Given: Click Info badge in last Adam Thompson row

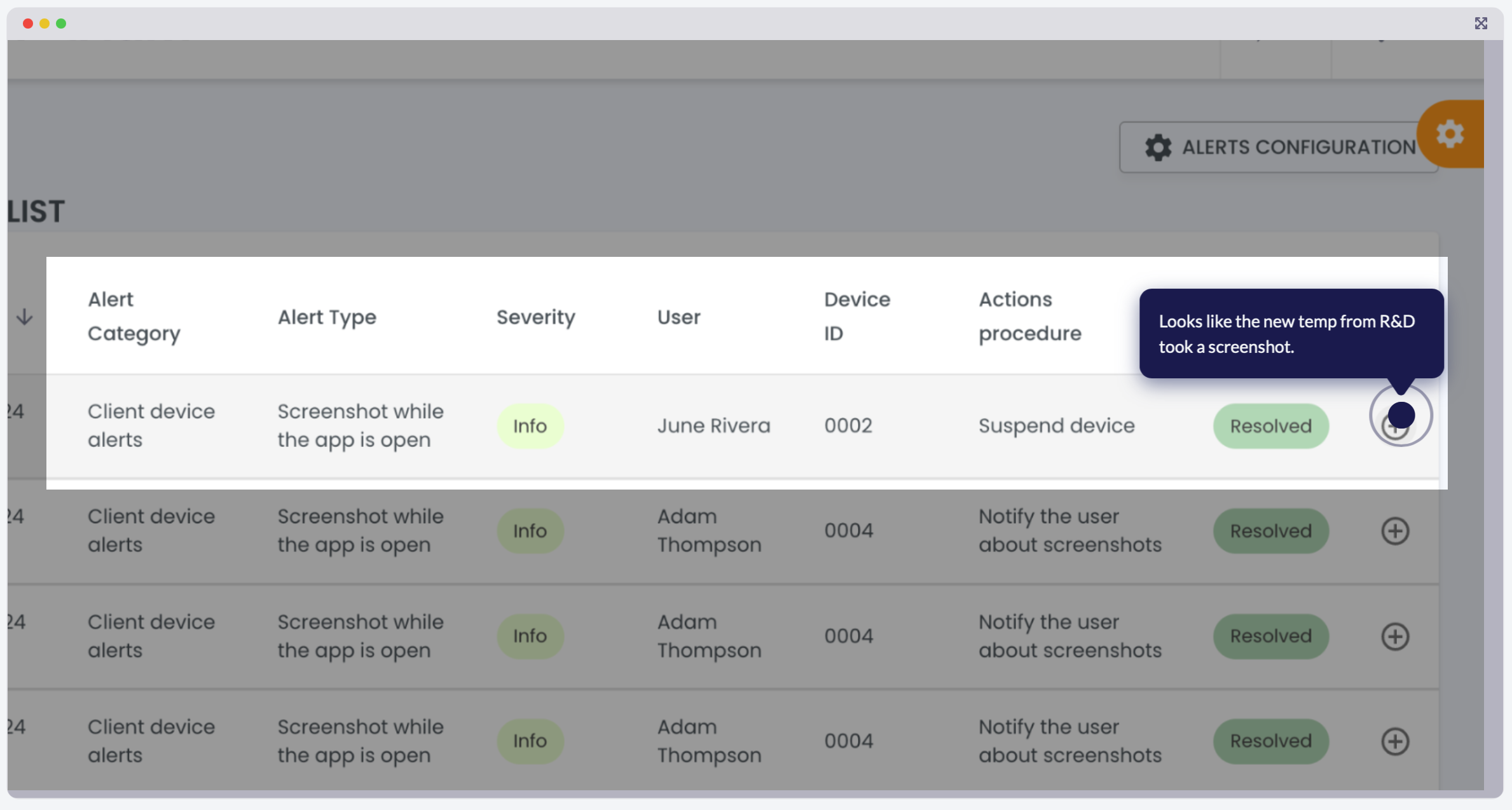Looking at the screenshot, I should [x=530, y=741].
